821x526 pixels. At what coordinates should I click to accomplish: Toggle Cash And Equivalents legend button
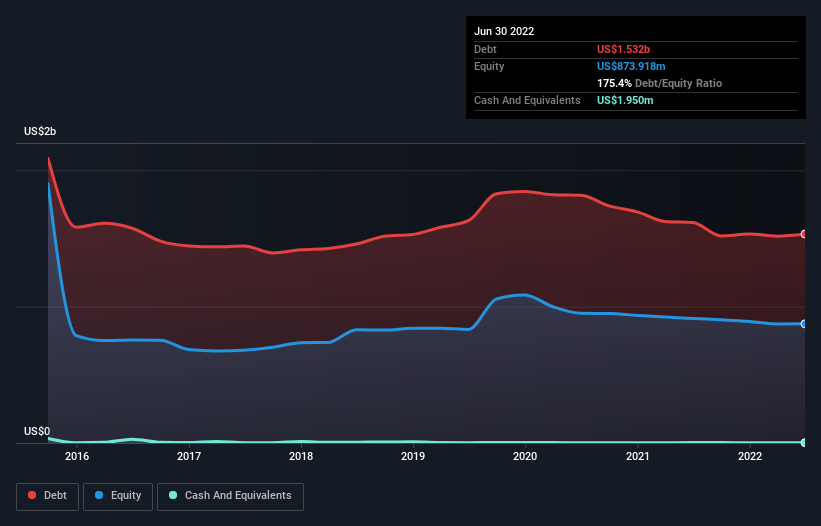[230, 496]
